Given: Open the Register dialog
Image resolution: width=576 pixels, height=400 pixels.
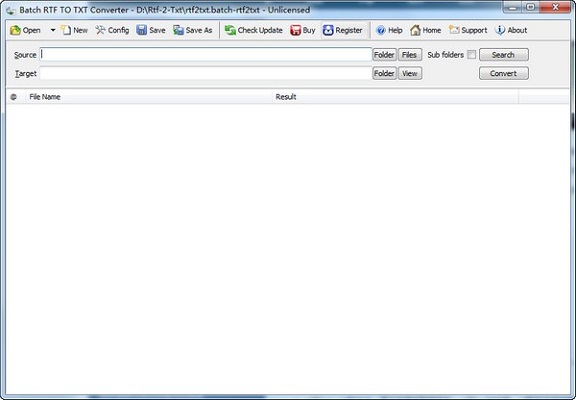Looking at the screenshot, I should (343, 30).
